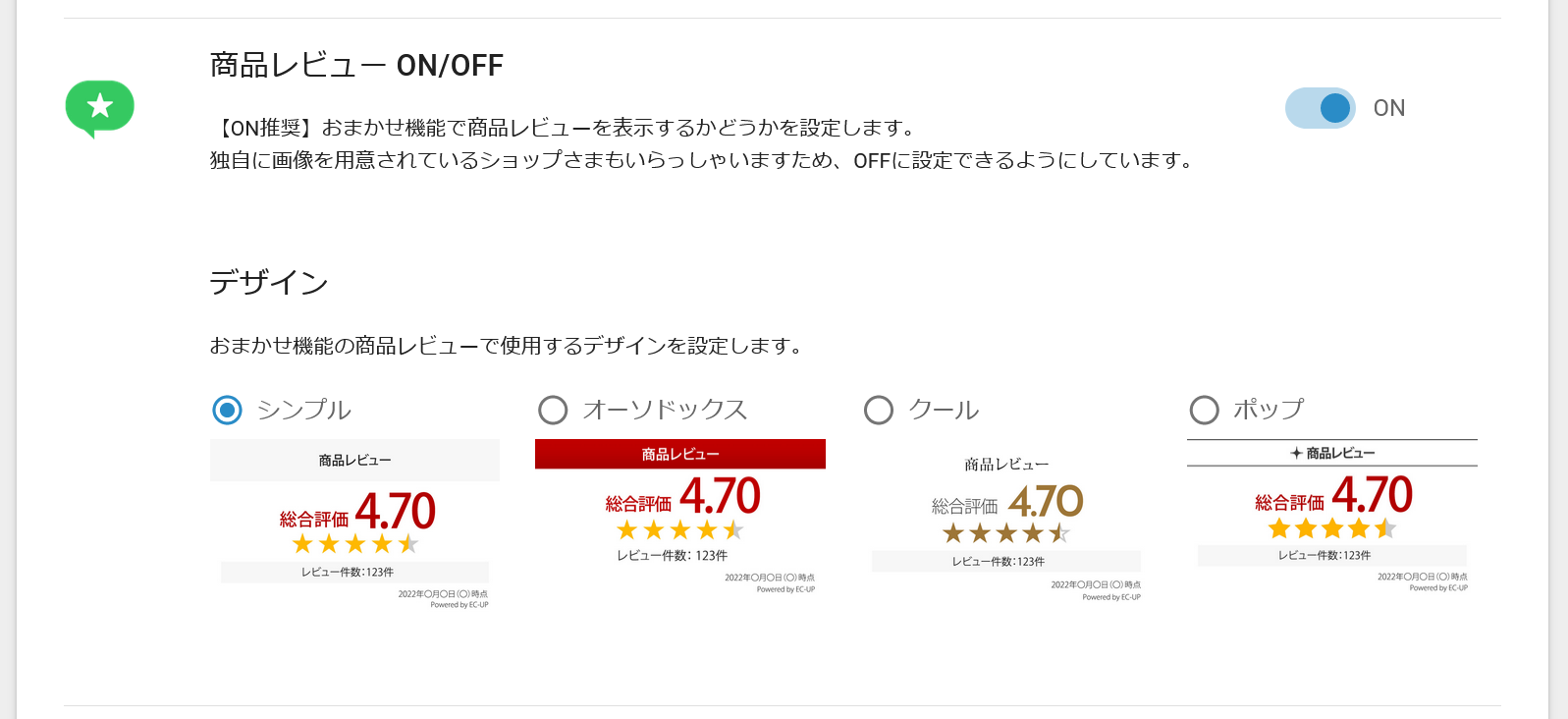
Task: Click the 商品レビュー ON/OFF section heading
Action: (x=356, y=66)
